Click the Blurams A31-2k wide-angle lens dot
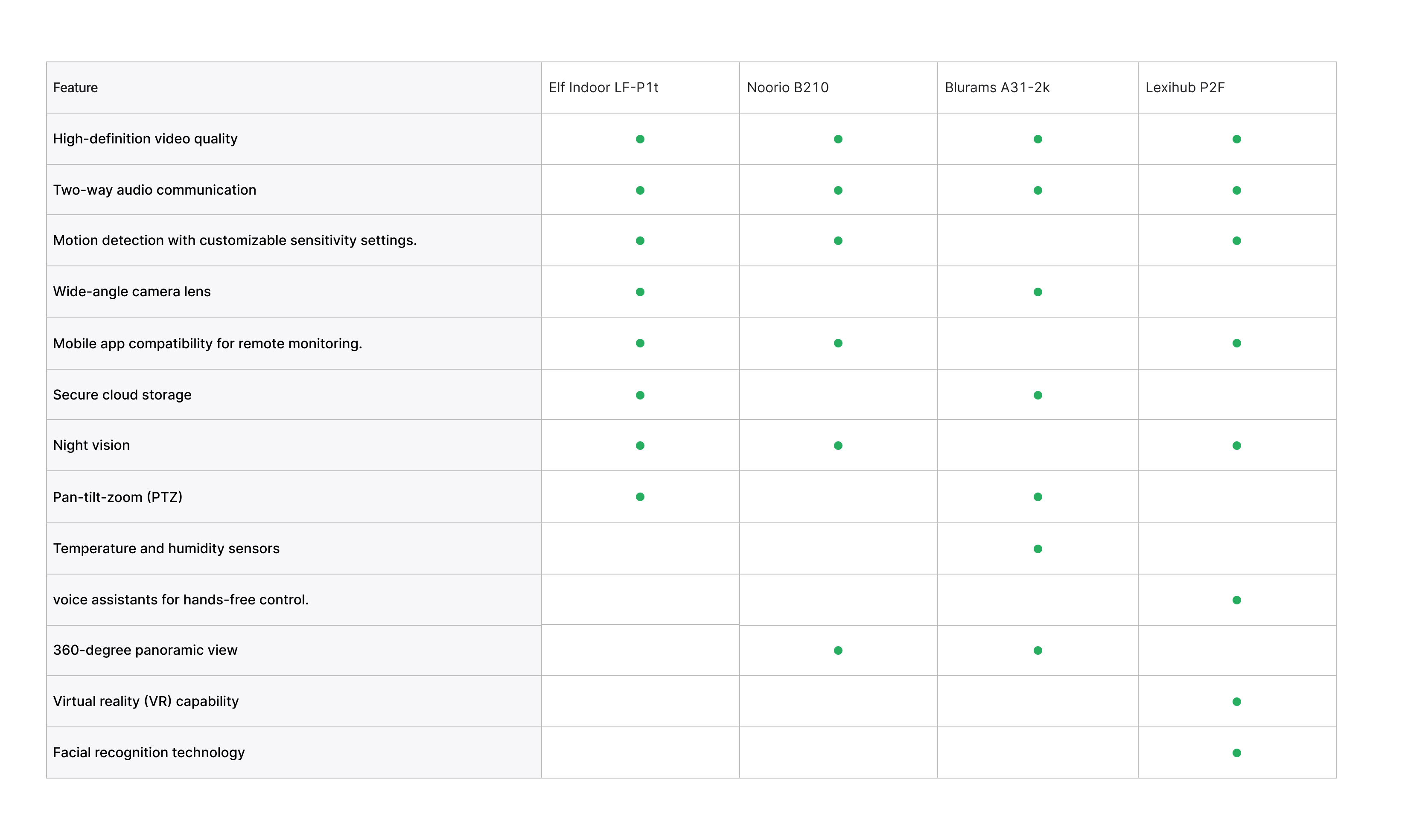This screenshot has height=840, width=1405. tap(1038, 292)
